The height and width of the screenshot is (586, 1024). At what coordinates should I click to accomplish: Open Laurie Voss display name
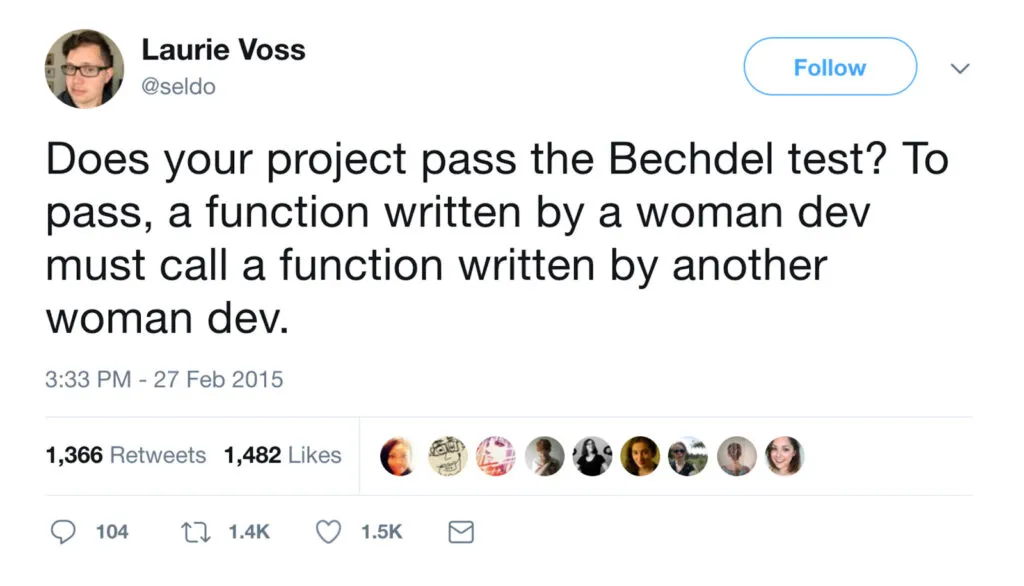point(224,49)
